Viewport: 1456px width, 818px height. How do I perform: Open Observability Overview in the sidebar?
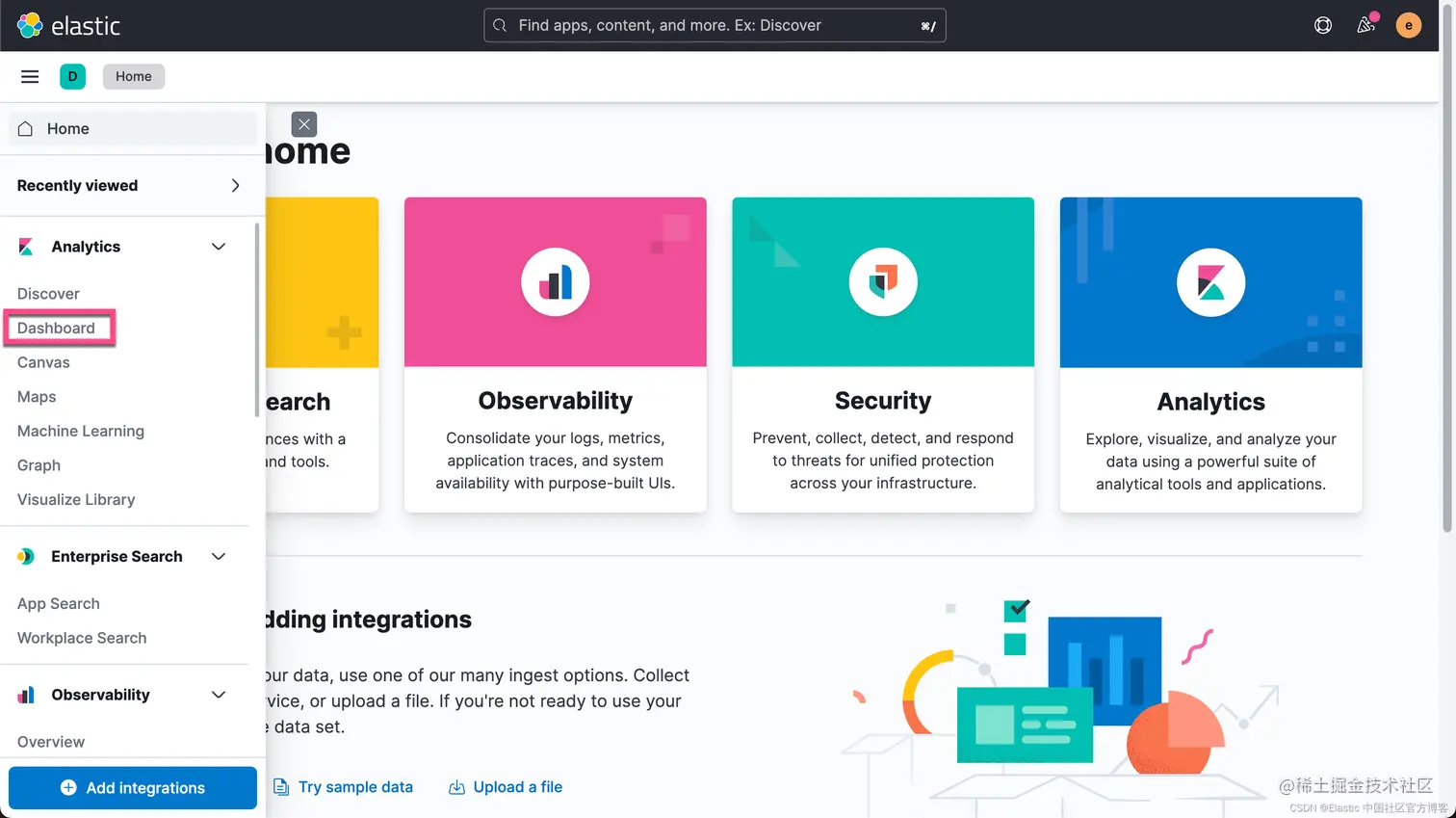(x=51, y=742)
